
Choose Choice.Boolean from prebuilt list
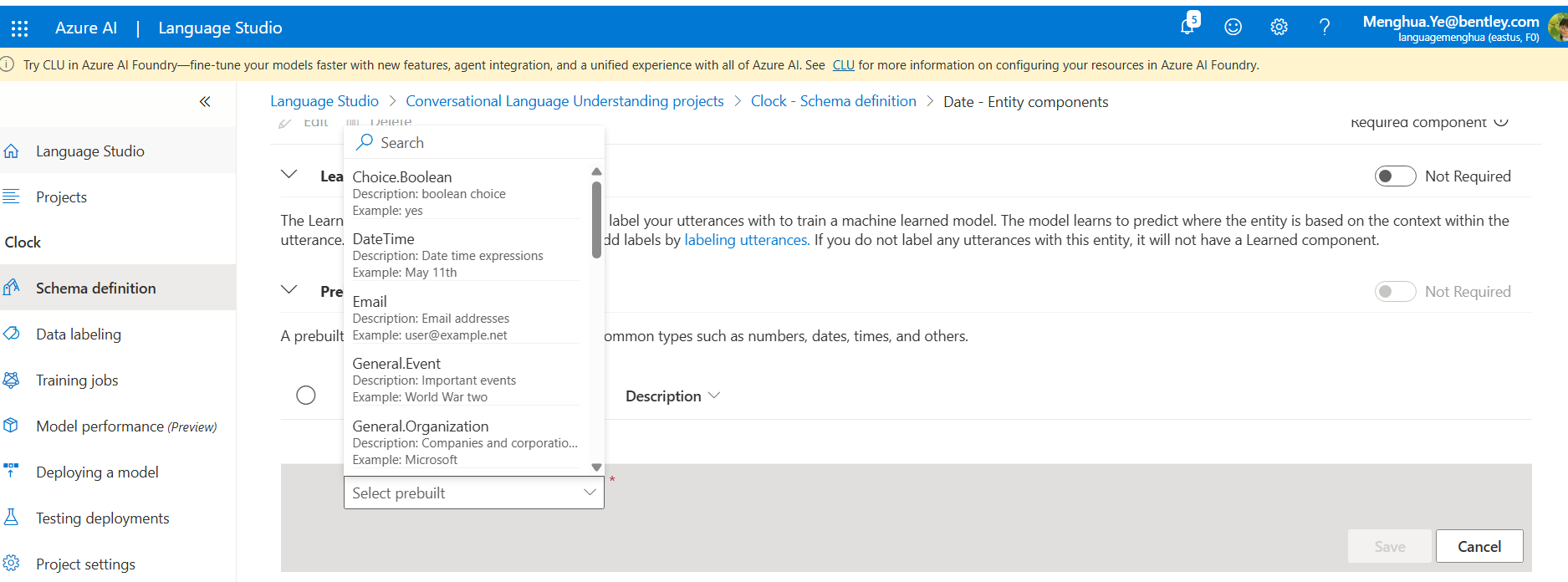coord(465,193)
